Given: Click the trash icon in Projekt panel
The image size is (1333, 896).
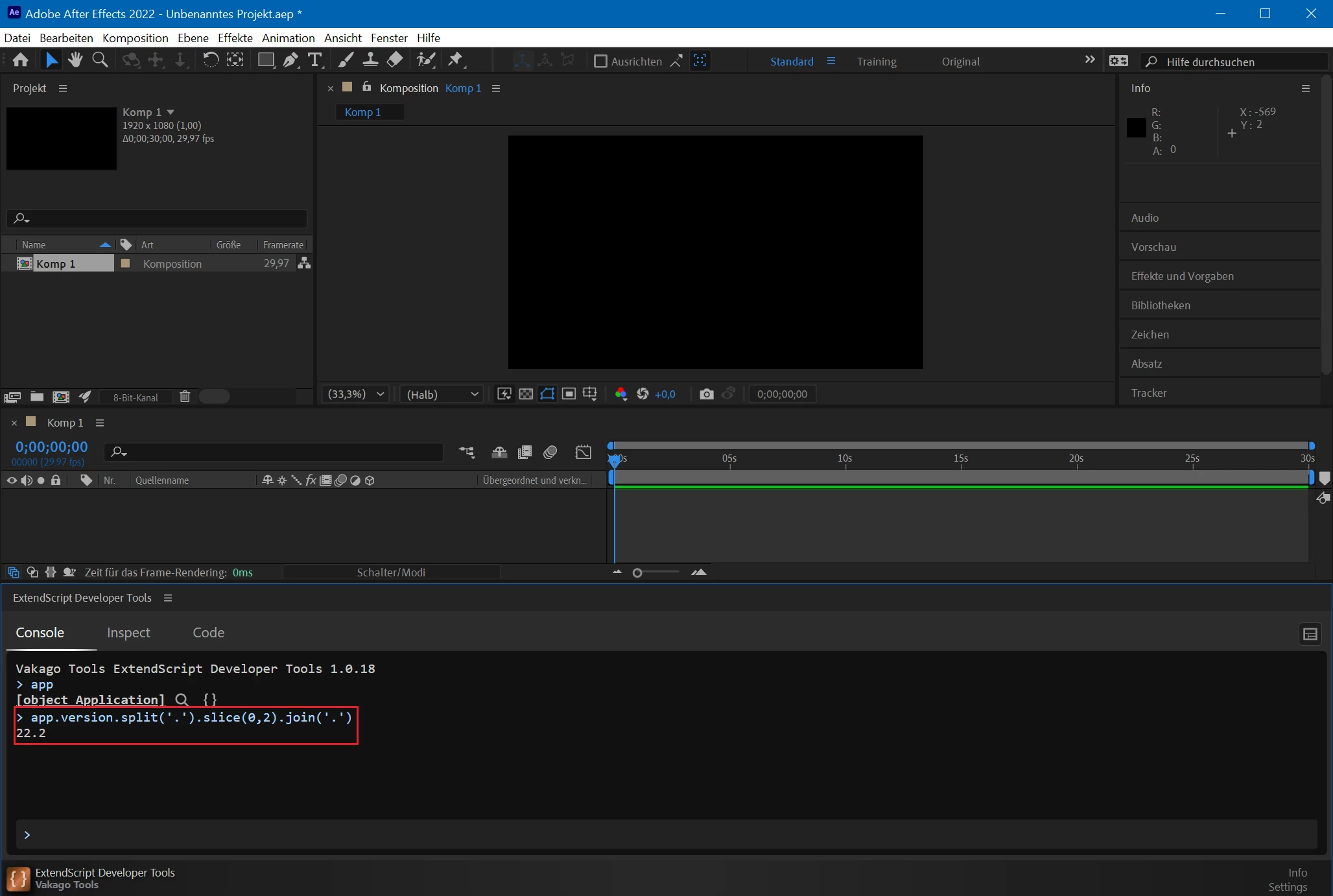Looking at the screenshot, I should tap(185, 397).
